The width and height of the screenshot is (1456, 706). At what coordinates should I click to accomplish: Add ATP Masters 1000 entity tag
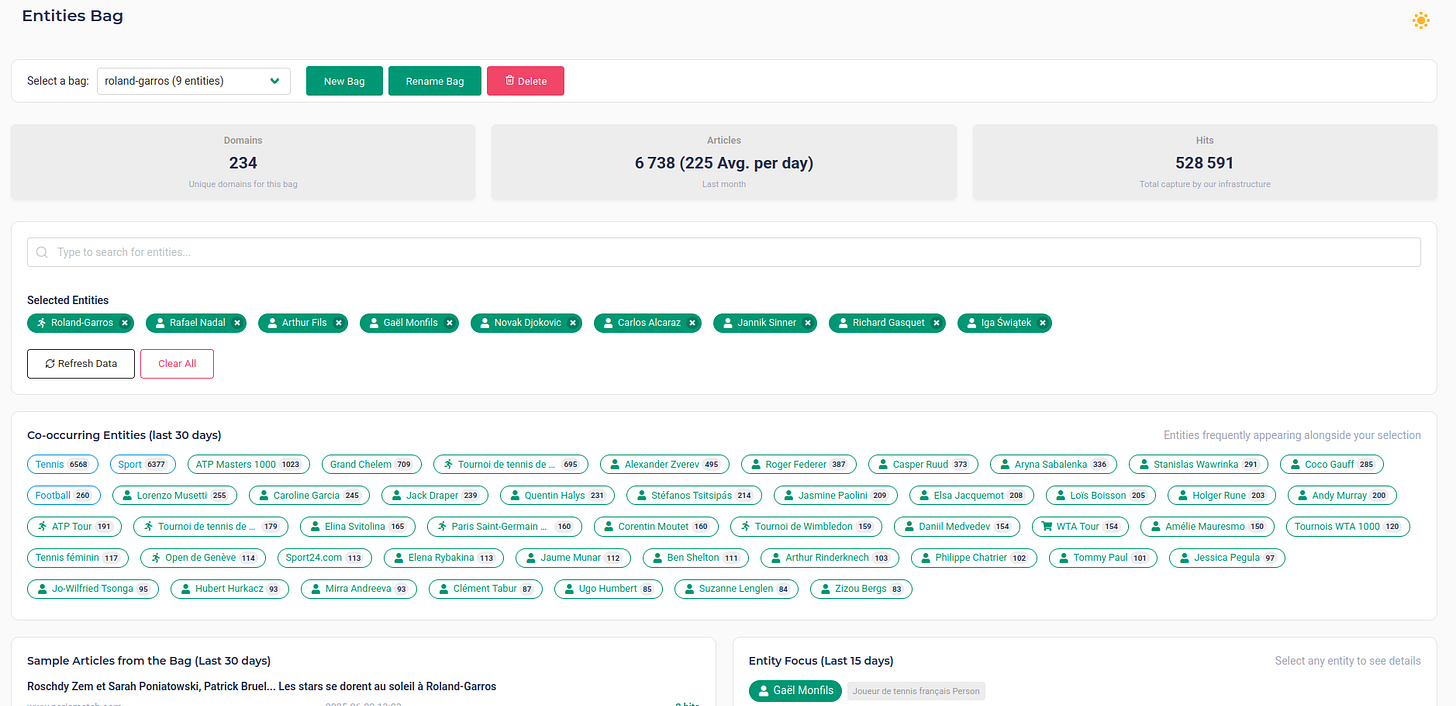click(249, 464)
